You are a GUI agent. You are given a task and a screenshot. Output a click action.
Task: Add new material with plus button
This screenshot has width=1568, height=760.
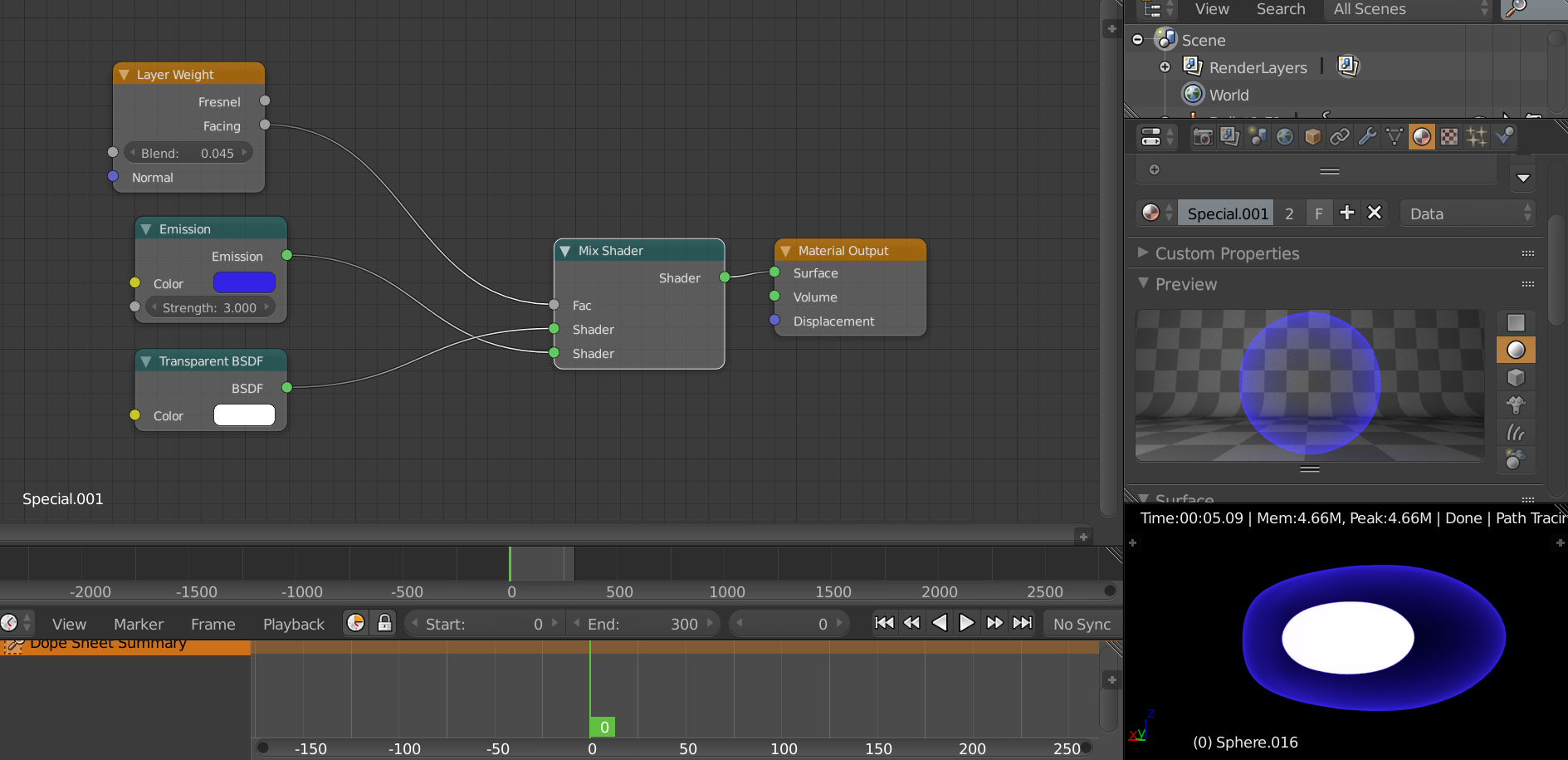pyautogui.click(x=1347, y=213)
